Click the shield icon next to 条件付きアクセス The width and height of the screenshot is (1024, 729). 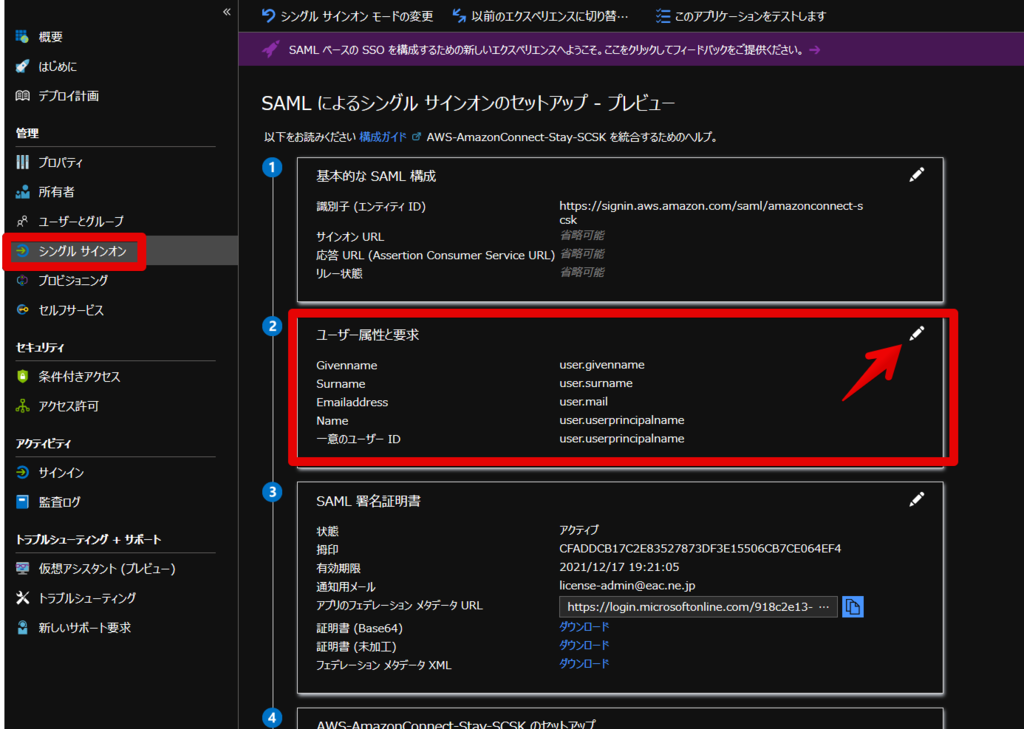23,377
